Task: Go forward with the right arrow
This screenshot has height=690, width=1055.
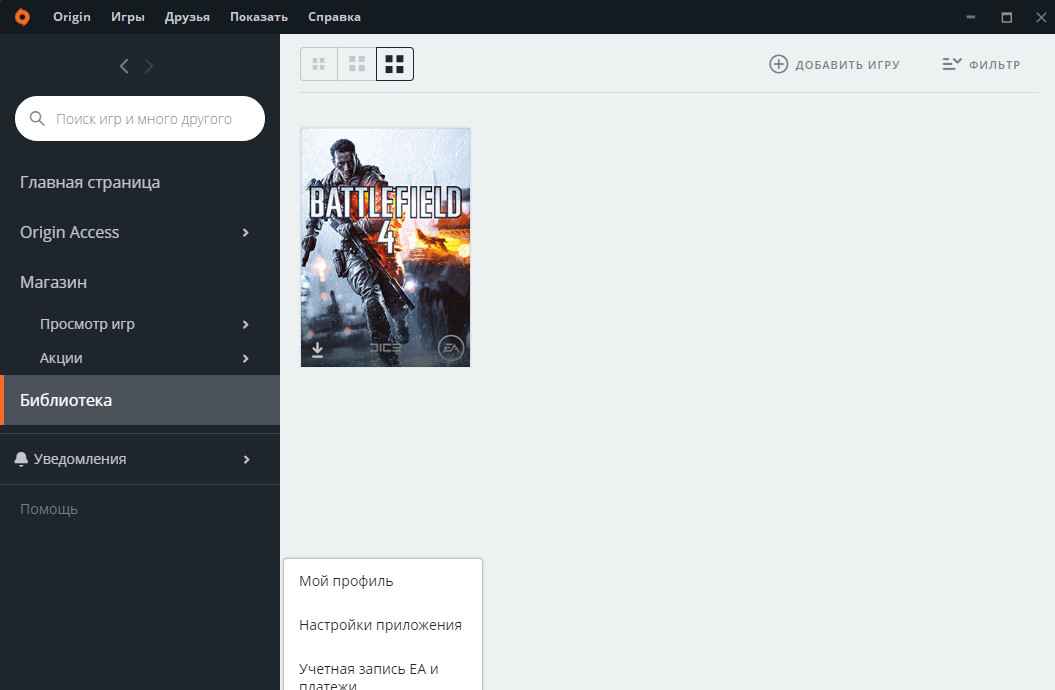Action: 149,66
